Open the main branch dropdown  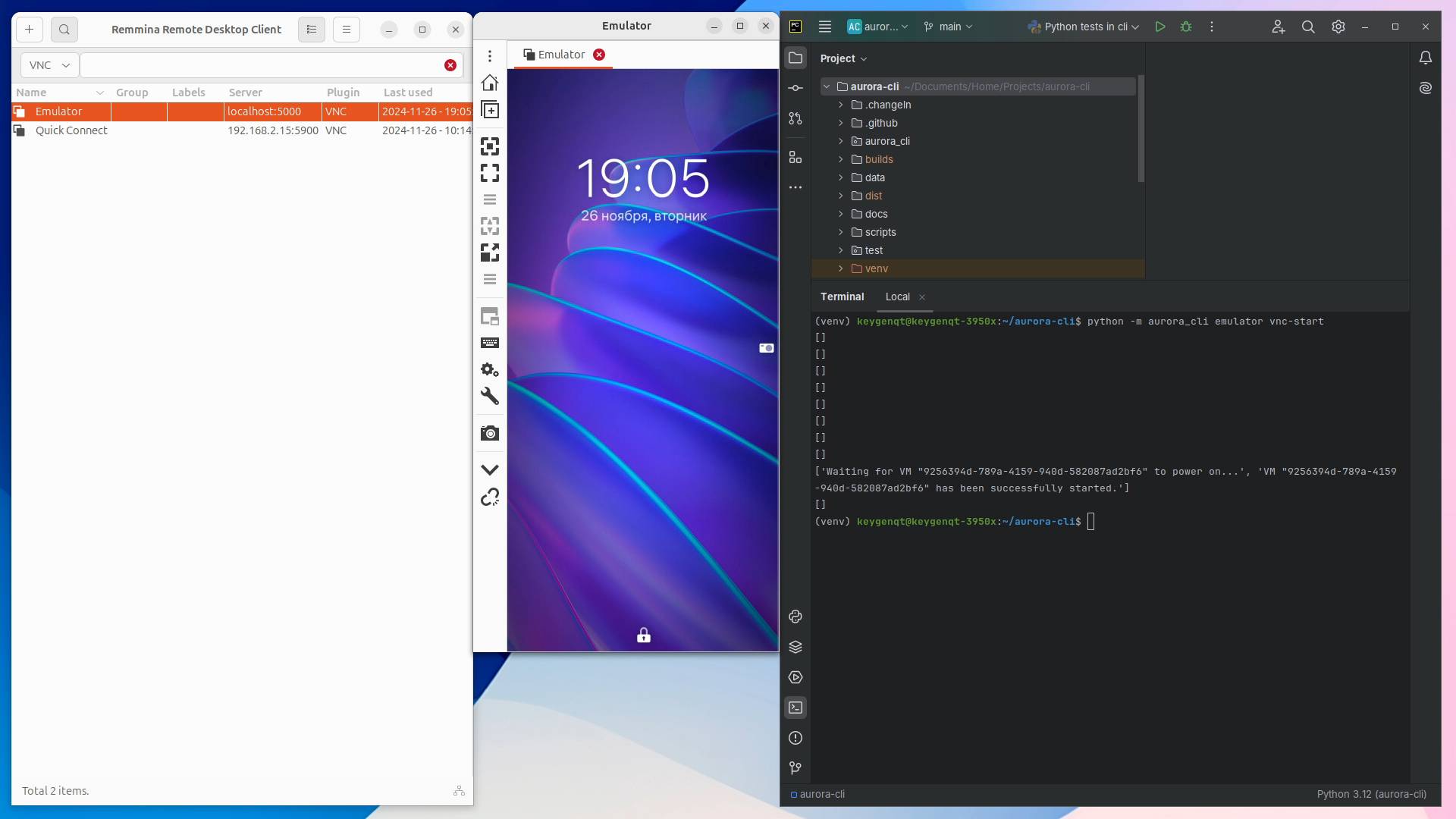point(949,27)
